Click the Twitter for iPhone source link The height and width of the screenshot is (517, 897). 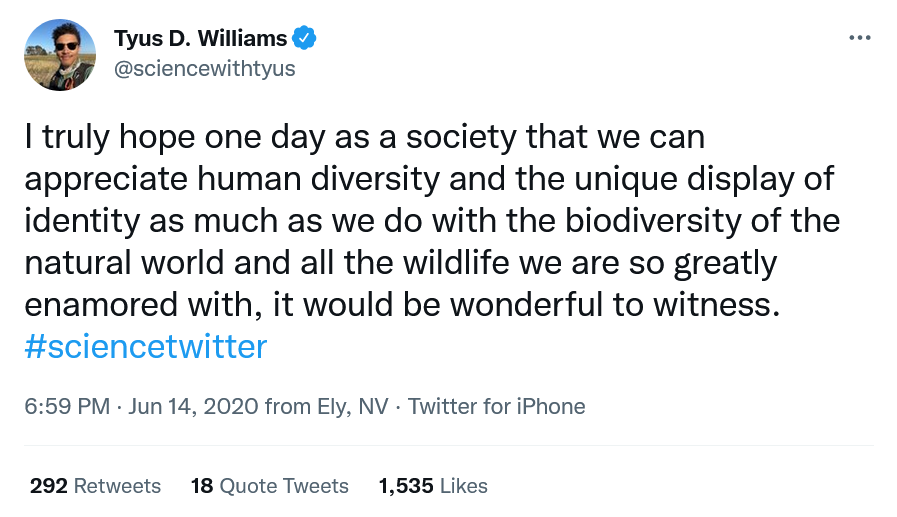pos(497,407)
